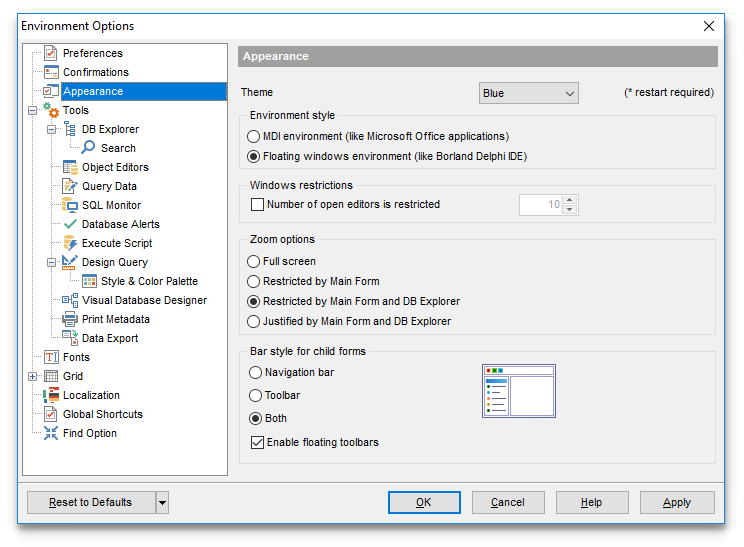Click the bar style preview thumbnail
Image resolution: width=744 pixels, height=547 pixels.
[x=519, y=391]
